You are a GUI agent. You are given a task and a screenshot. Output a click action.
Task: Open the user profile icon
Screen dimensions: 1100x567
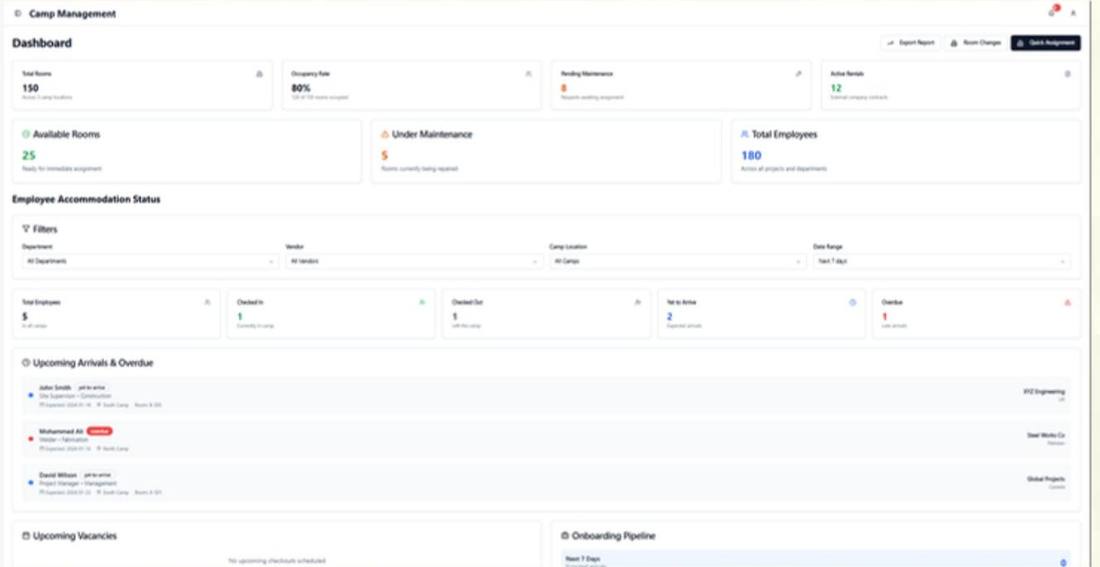coord(1073,13)
